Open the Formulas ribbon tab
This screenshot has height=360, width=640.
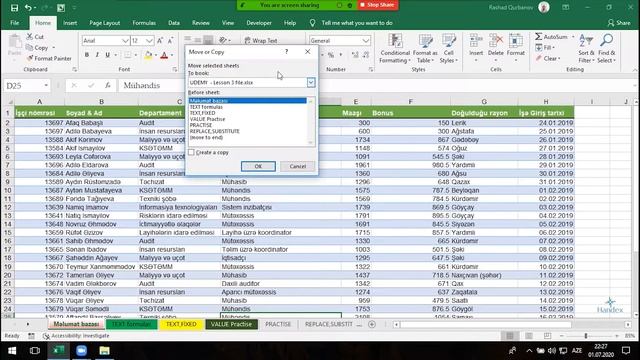pyautogui.click(x=144, y=23)
